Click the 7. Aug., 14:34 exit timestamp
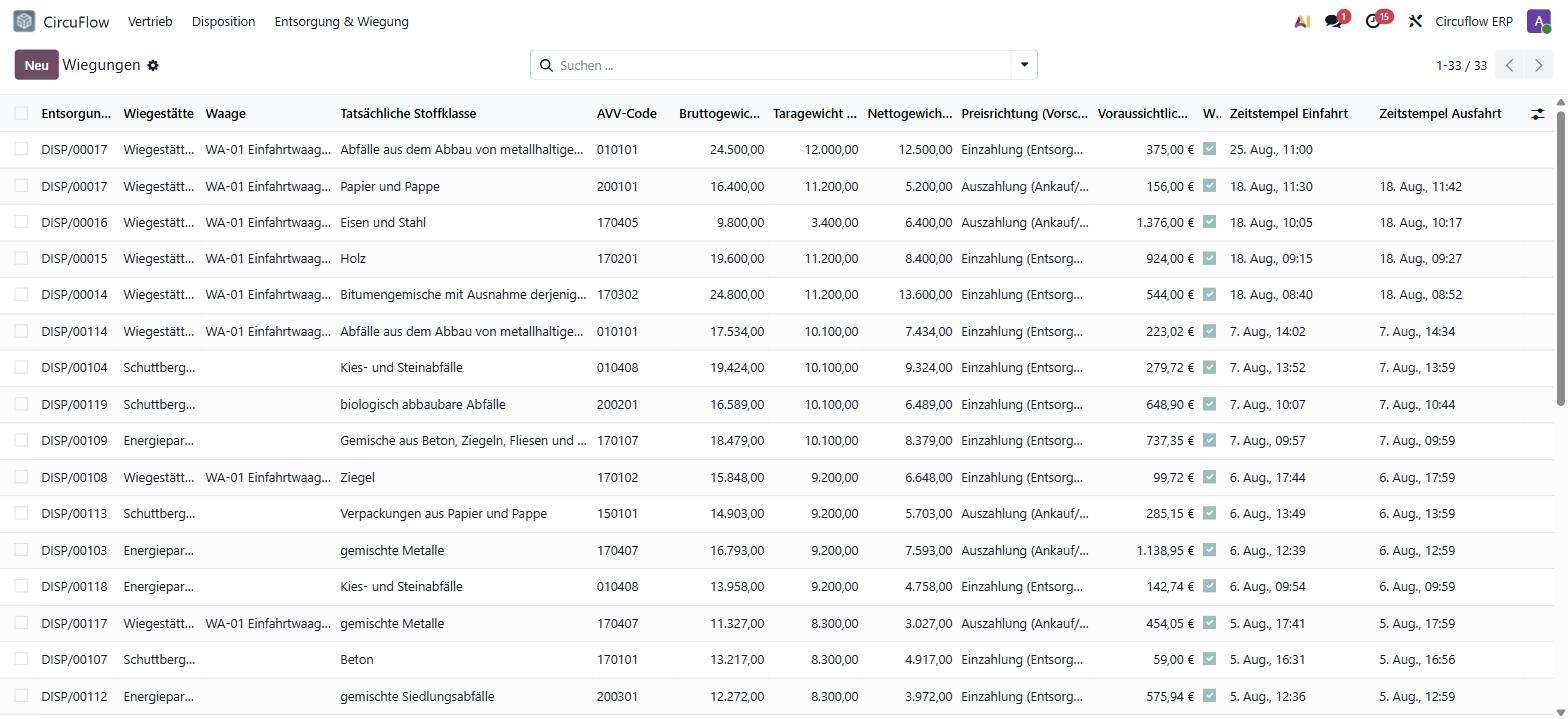The image size is (1568, 719). tap(1417, 331)
